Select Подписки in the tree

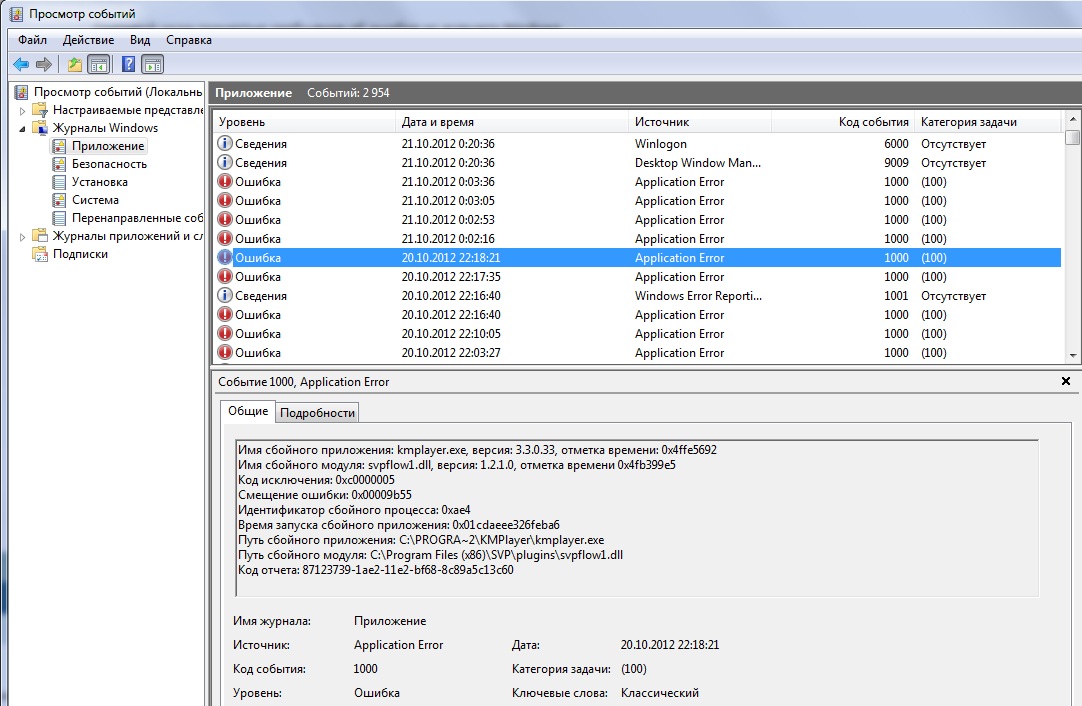(80, 254)
